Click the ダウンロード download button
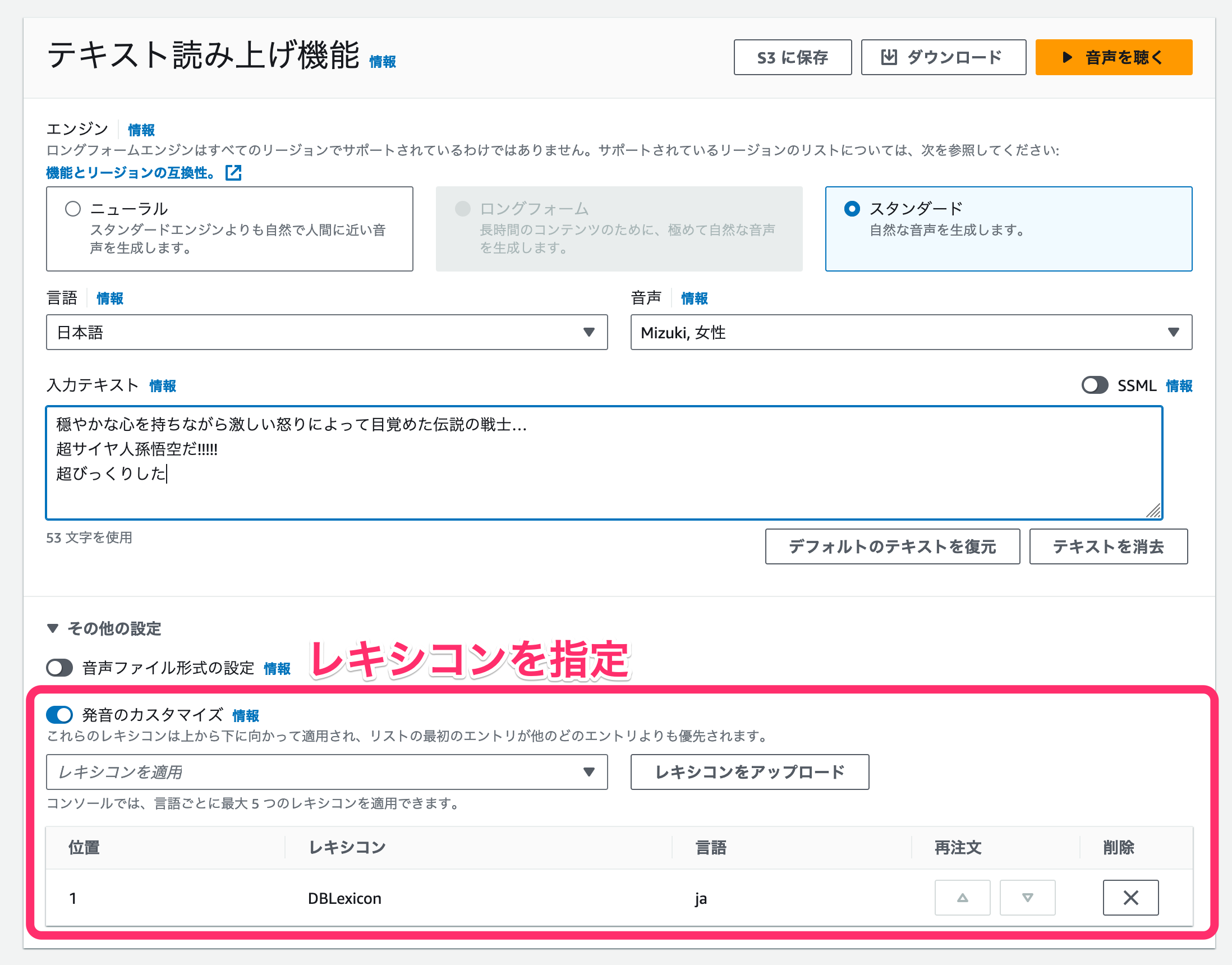 943,57
